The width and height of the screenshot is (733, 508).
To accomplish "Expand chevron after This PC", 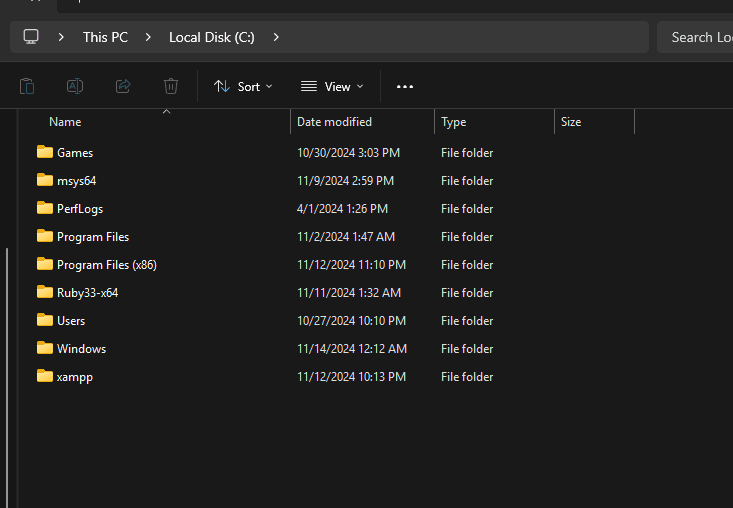I will (x=148, y=37).
